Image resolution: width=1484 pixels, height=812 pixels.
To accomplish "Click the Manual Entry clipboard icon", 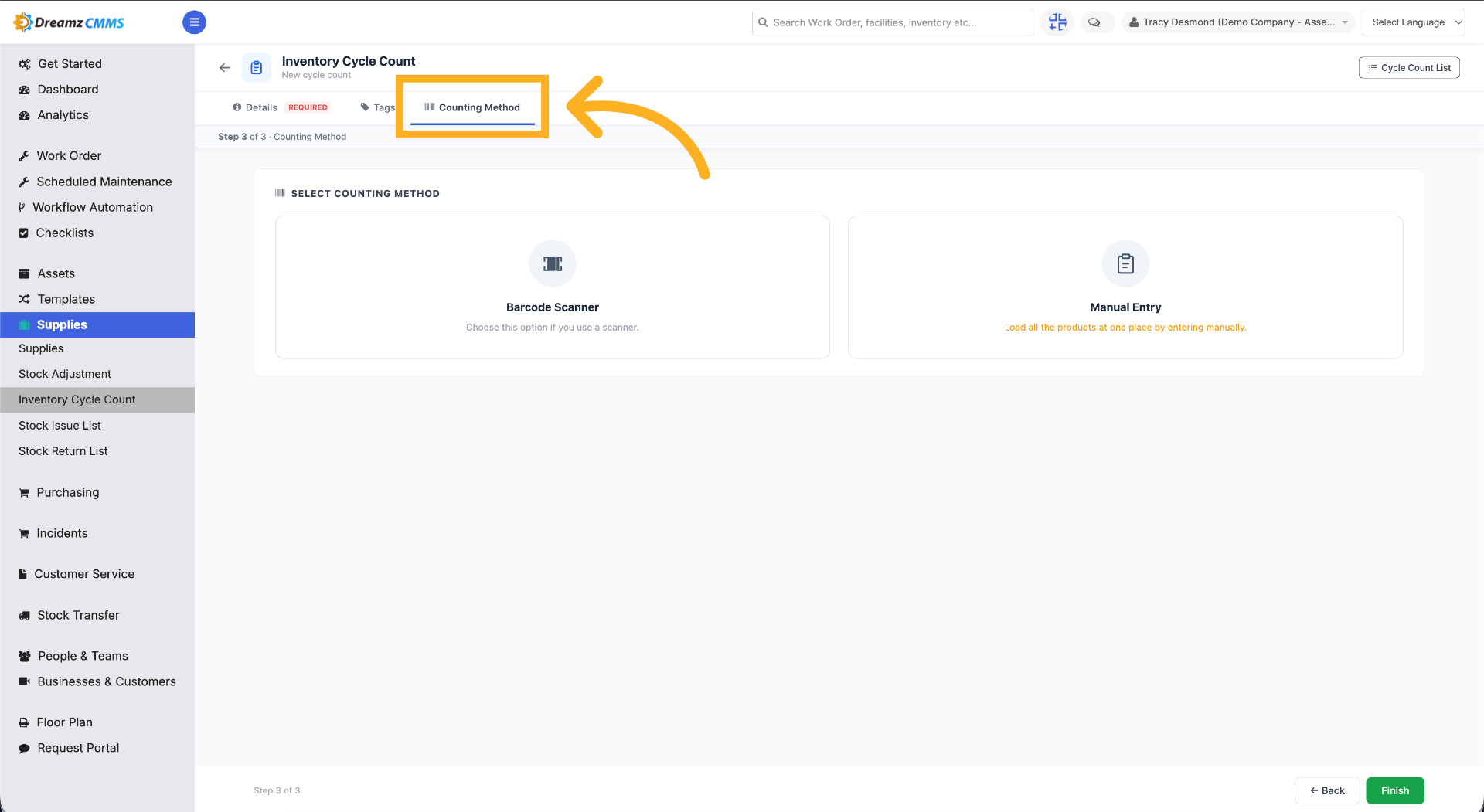I will 1125,264.
